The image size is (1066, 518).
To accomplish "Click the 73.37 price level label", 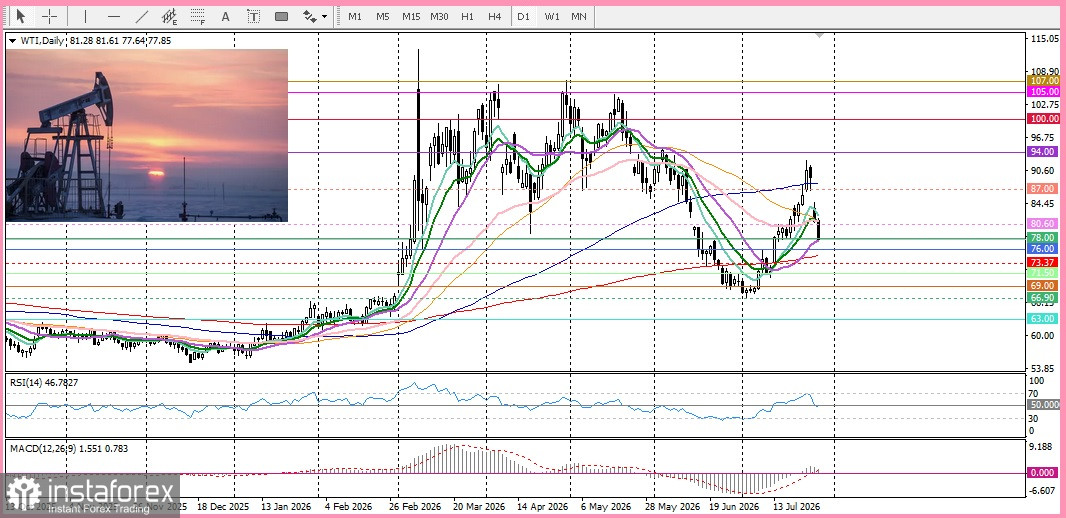I will pos(1044,263).
